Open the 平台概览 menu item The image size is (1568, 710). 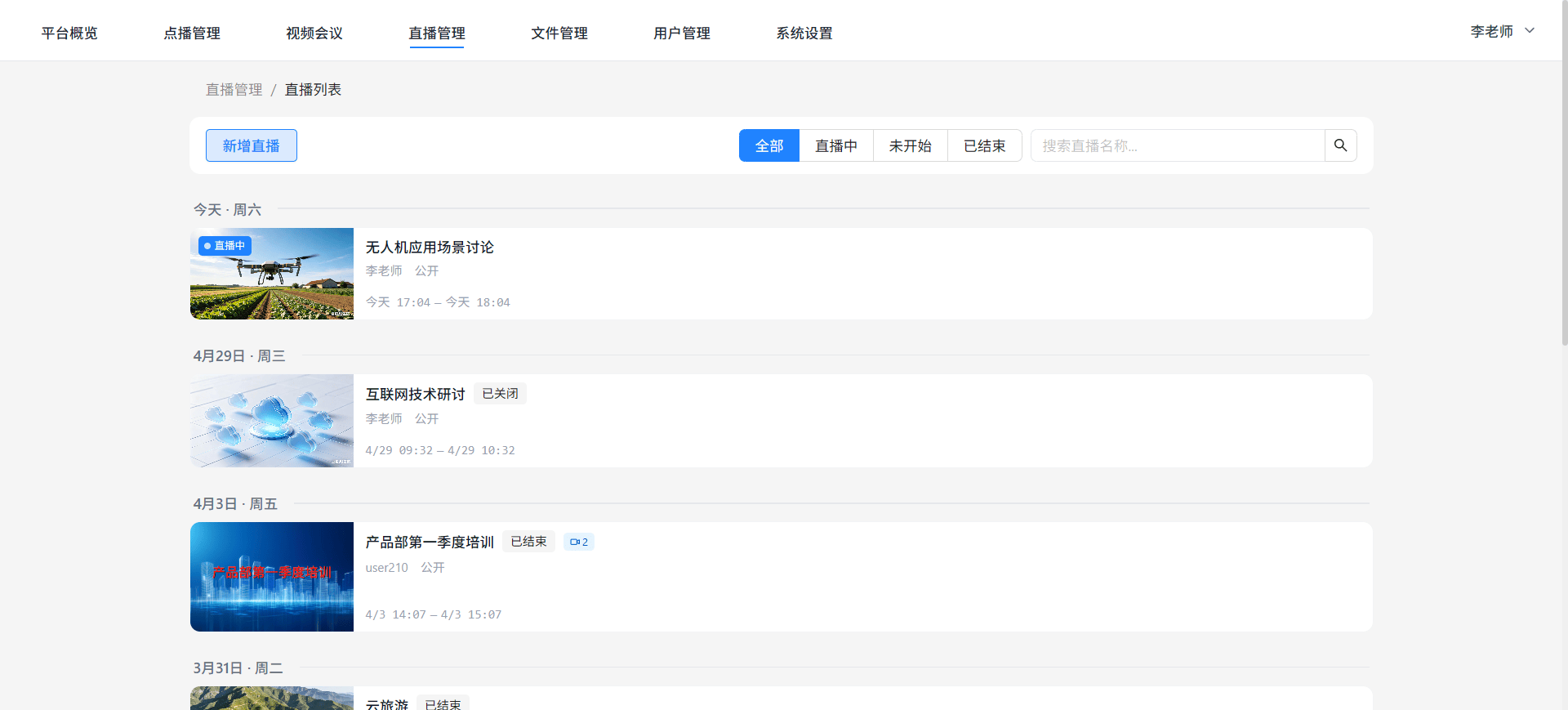[69, 33]
